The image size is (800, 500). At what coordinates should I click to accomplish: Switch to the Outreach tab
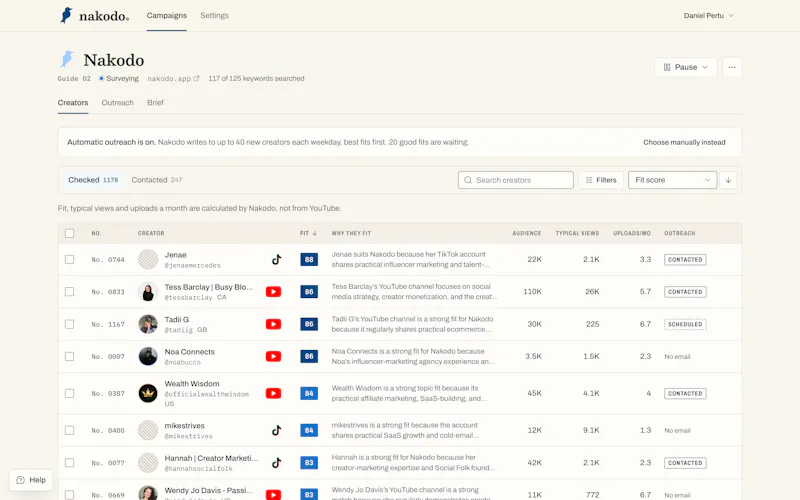(x=117, y=103)
